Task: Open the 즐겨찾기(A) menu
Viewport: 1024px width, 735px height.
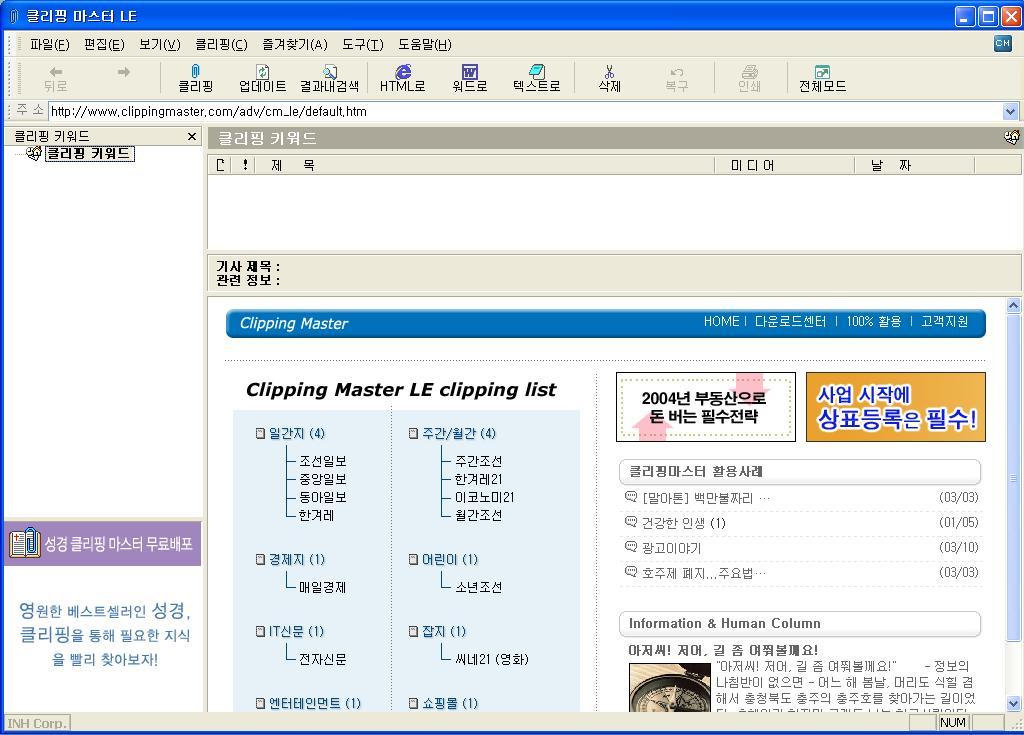Action: click(294, 44)
